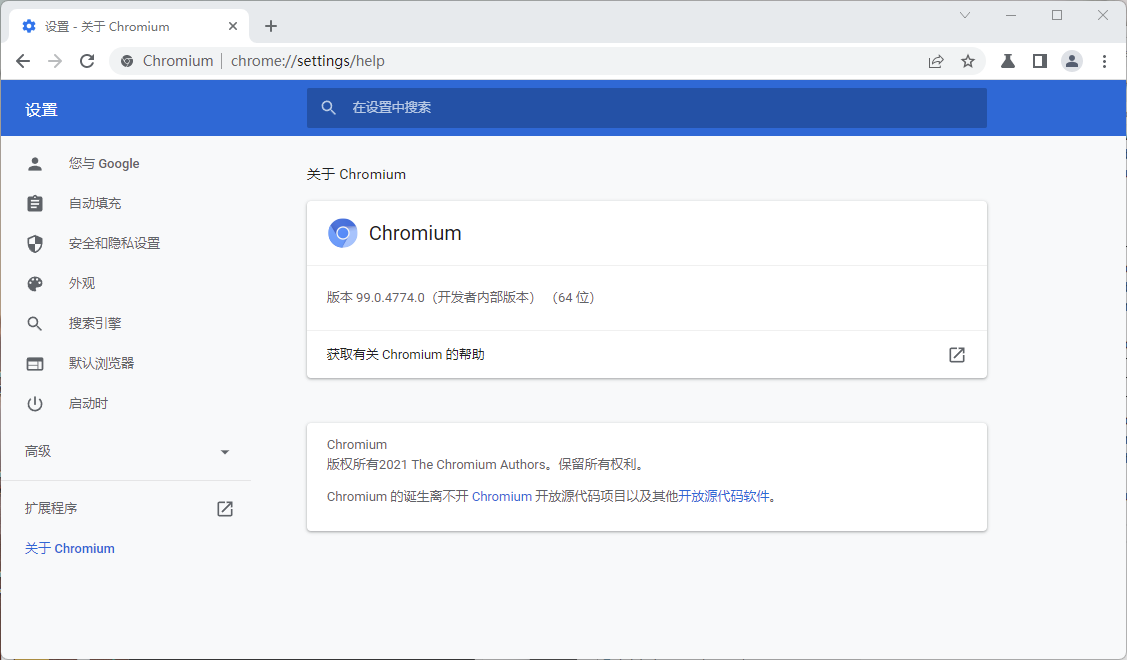Click the bookmark star icon
Screen dimensions: 1127x660
point(967,61)
